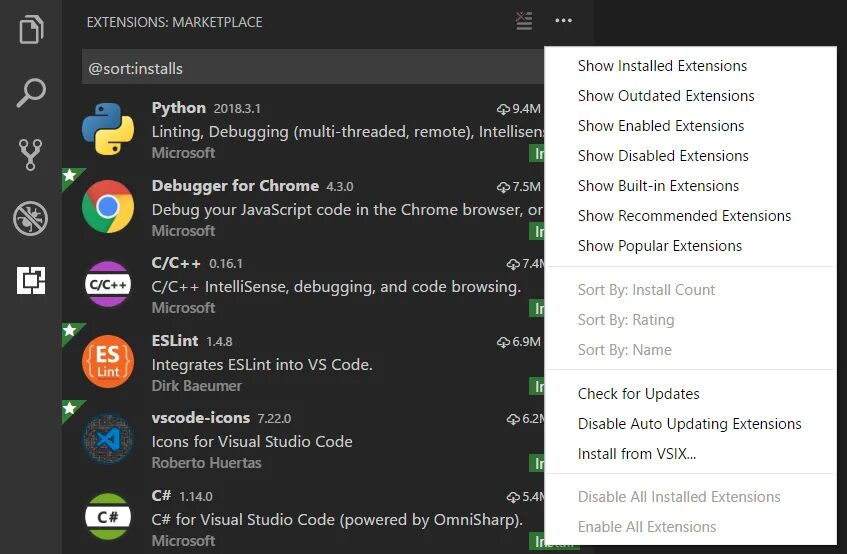The height and width of the screenshot is (554, 847).
Task: Pick Show Enabled Extensions from menu
Action: pyautogui.click(x=661, y=126)
